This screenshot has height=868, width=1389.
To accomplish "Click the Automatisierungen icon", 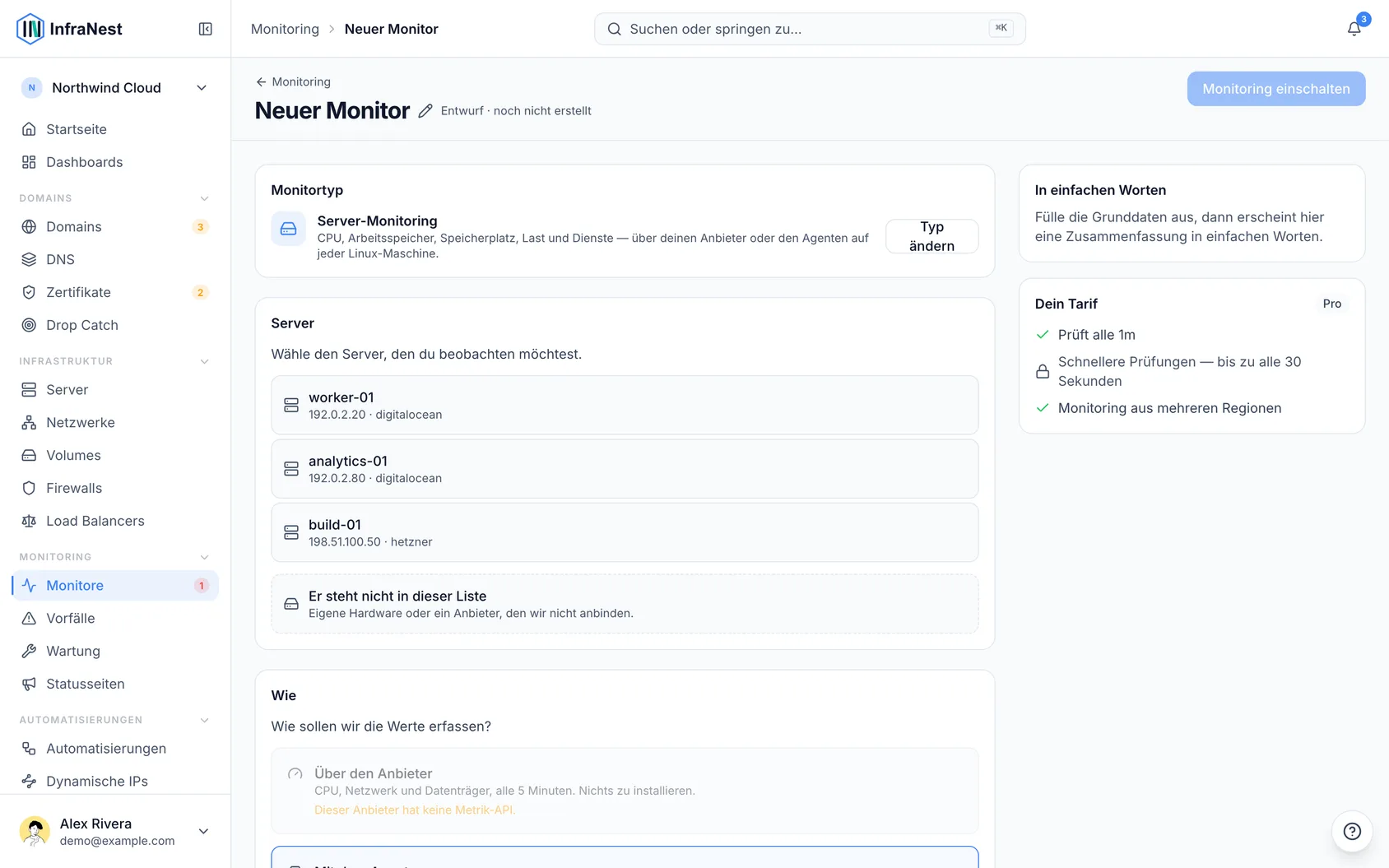I will pos(29,748).
